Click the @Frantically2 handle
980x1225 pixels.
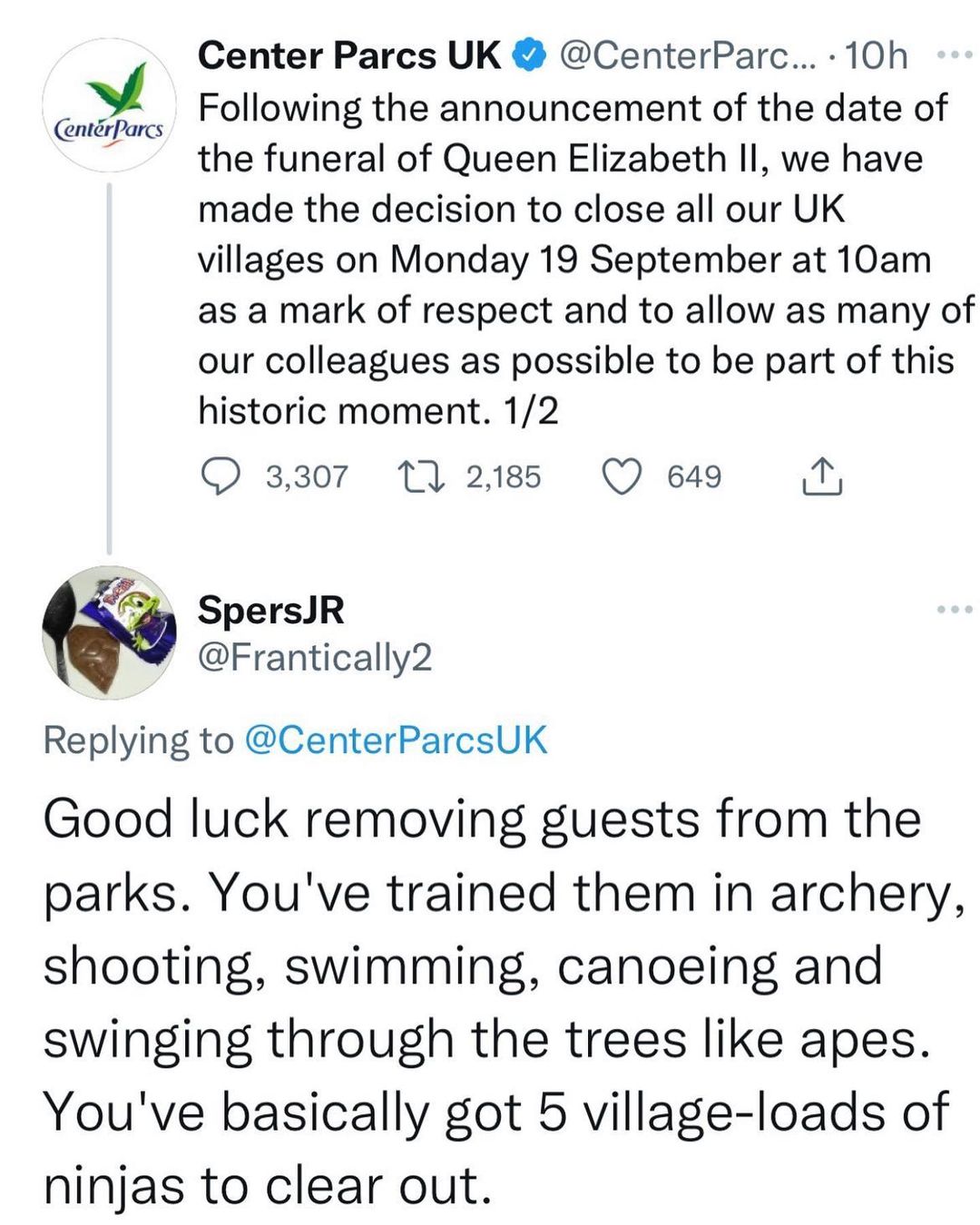click(315, 657)
